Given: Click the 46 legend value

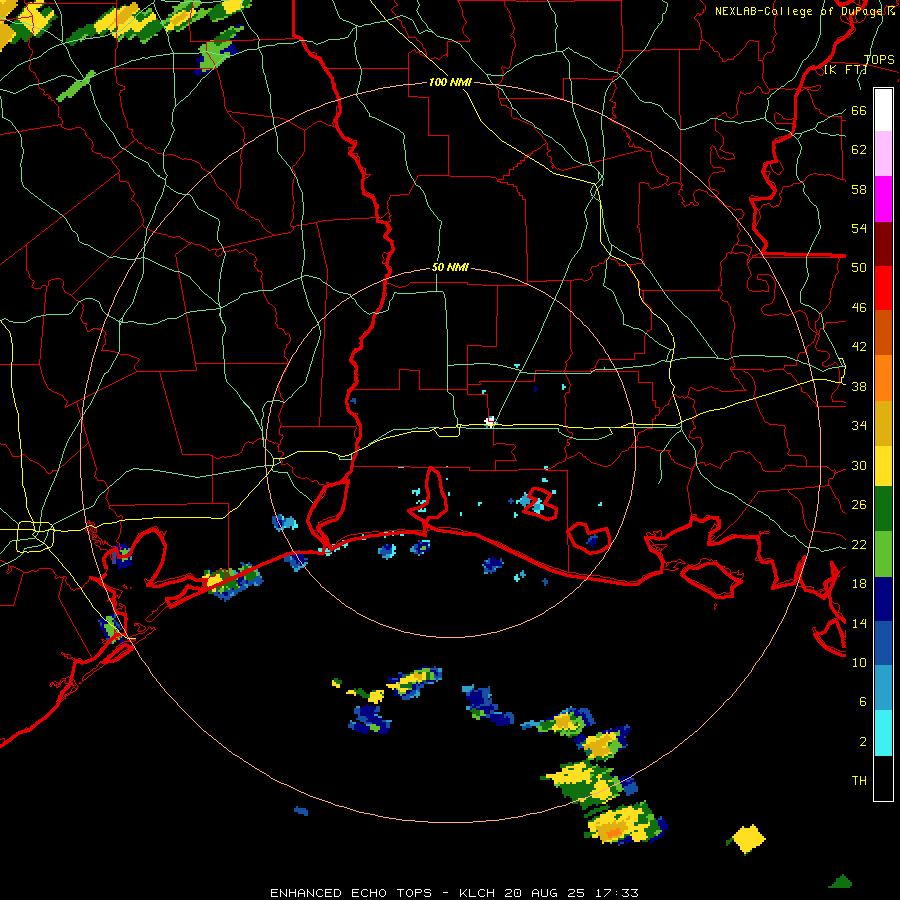Looking at the screenshot, I should point(859,307).
